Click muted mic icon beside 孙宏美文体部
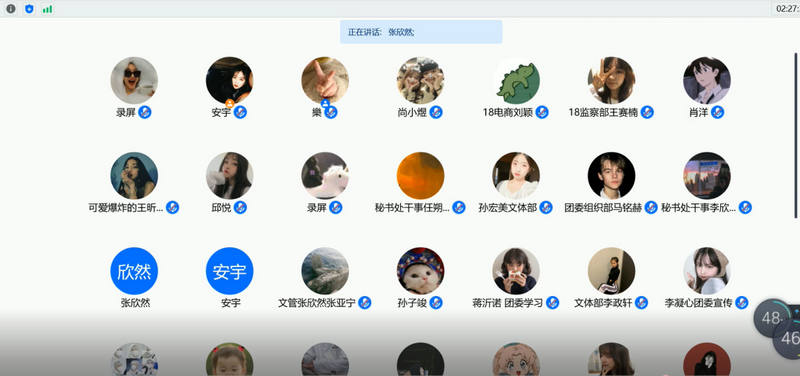Image resolution: width=800 pixels, height=376 pixels. 546,208
